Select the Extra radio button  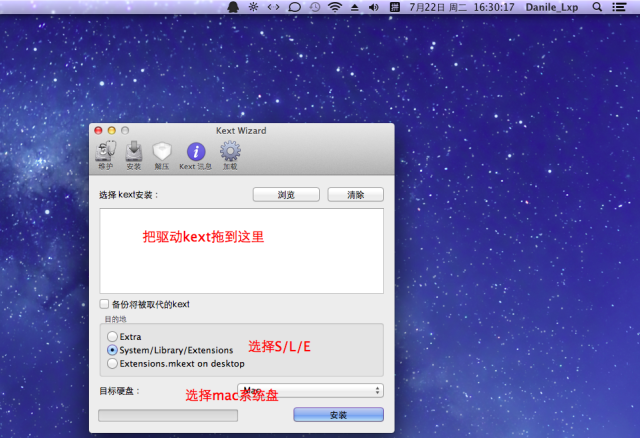coord(112,337)
